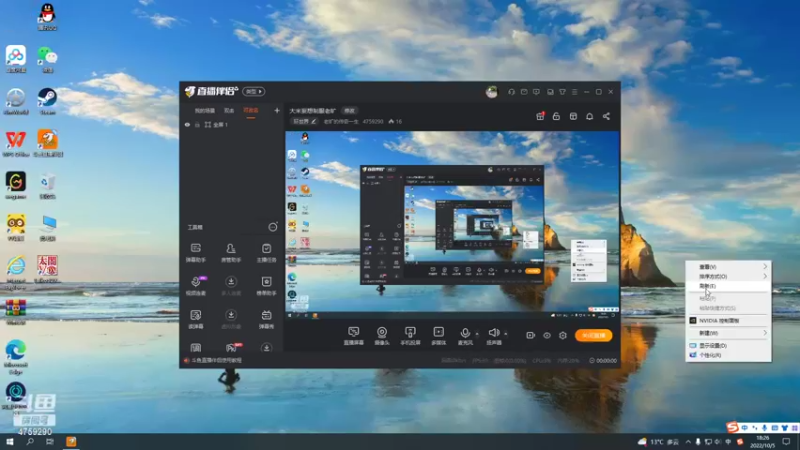Add a 多媒体 multimedia source

click(438, 336)
